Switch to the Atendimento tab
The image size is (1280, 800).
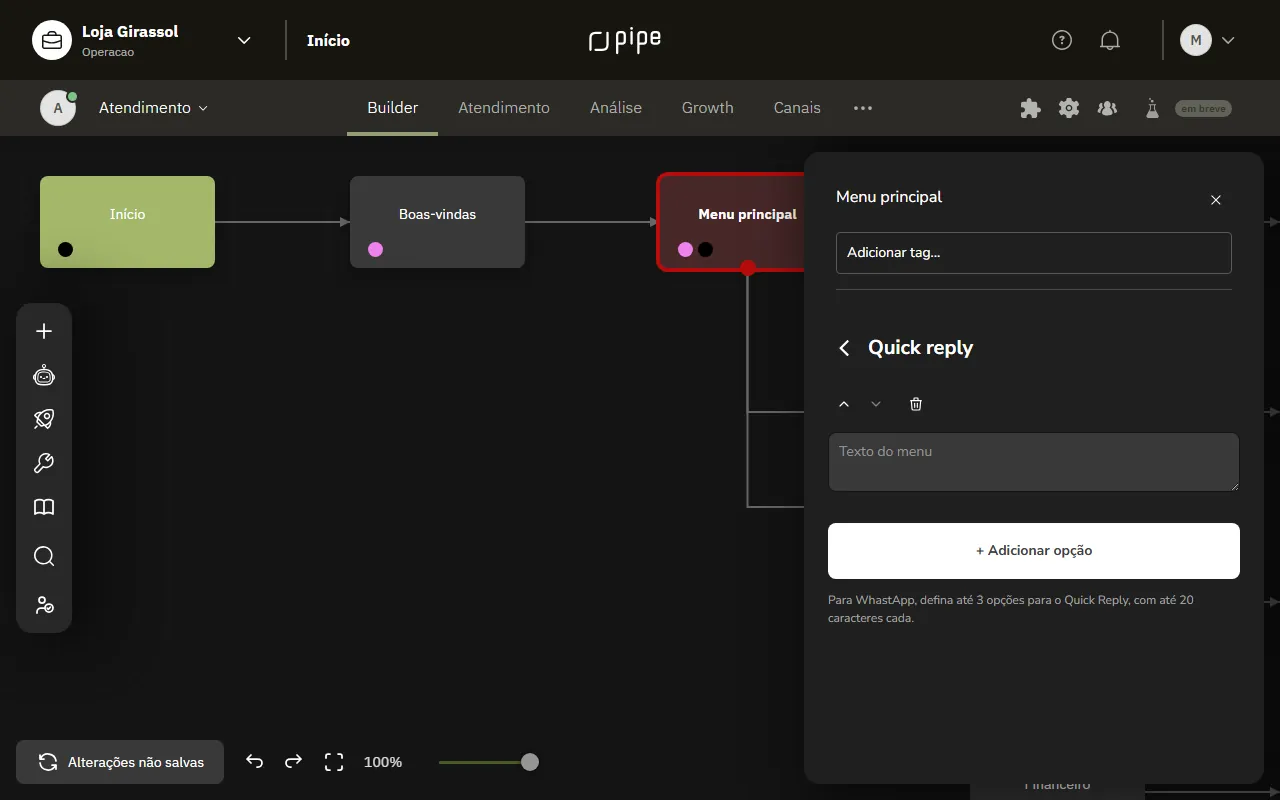pyautogui.click(x=504, y=108)
